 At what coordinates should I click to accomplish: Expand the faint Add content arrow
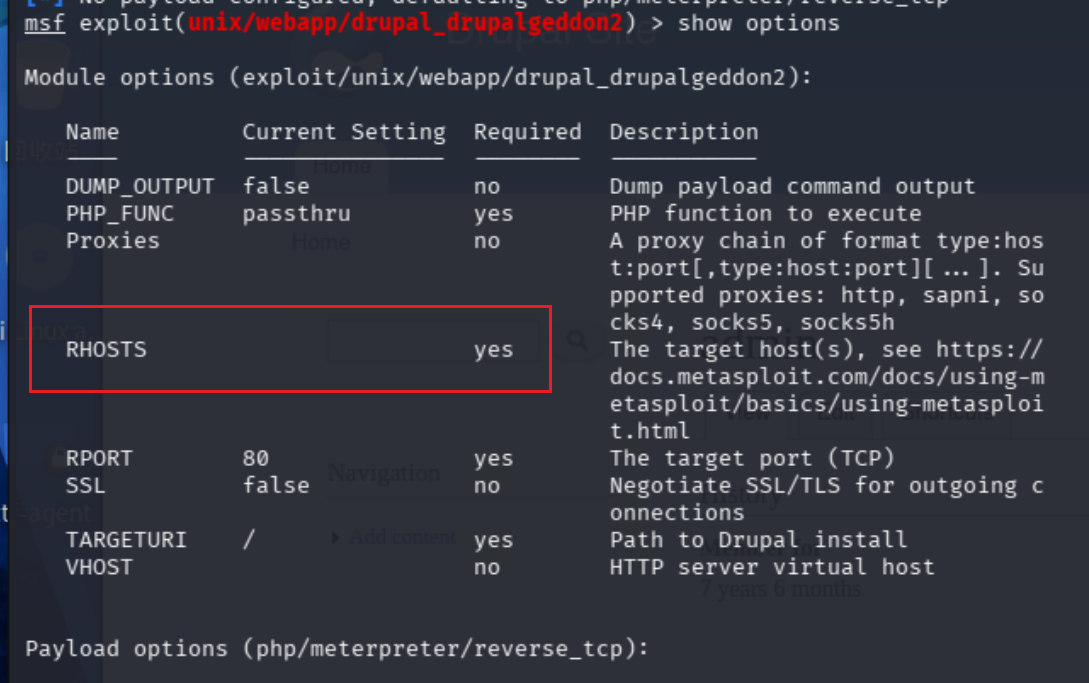(x=335, y=538)
